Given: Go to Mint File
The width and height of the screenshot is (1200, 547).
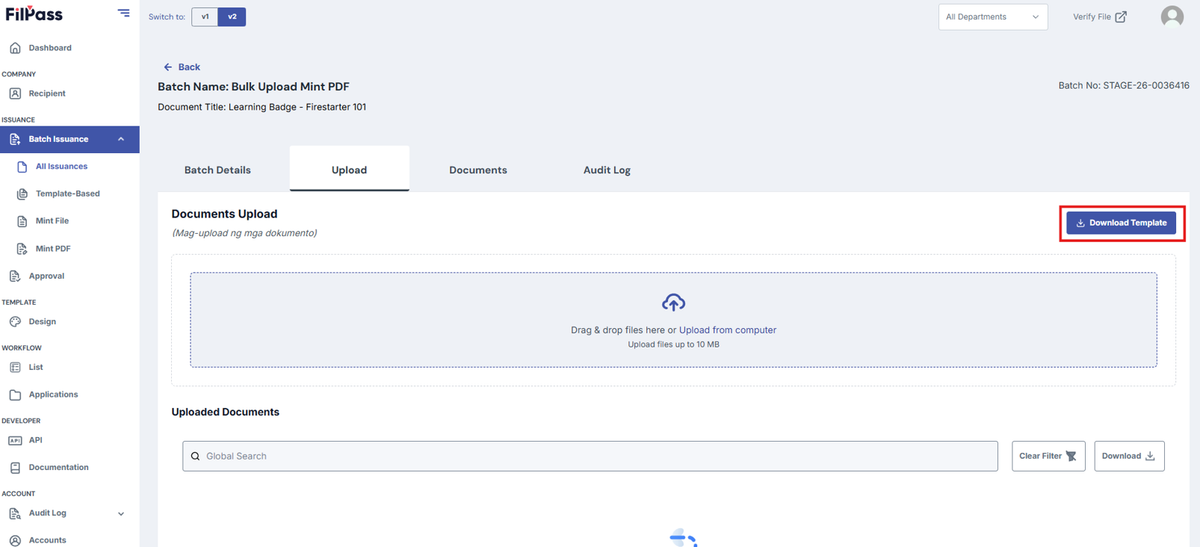Looking at the screenshot, I should tap(52, 220).
